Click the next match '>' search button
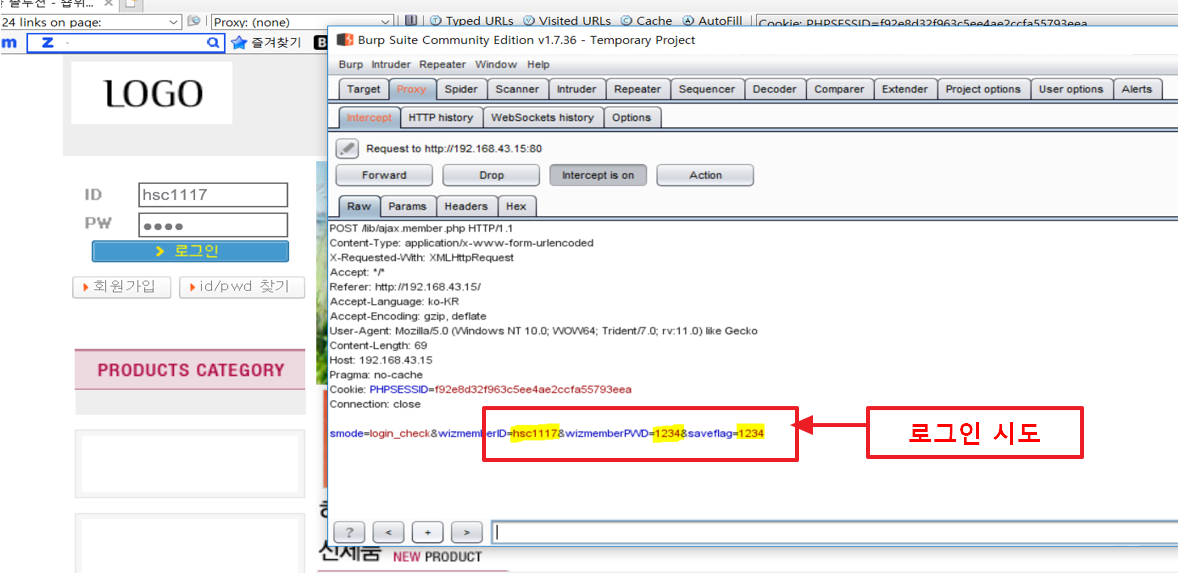 (467, 532)
